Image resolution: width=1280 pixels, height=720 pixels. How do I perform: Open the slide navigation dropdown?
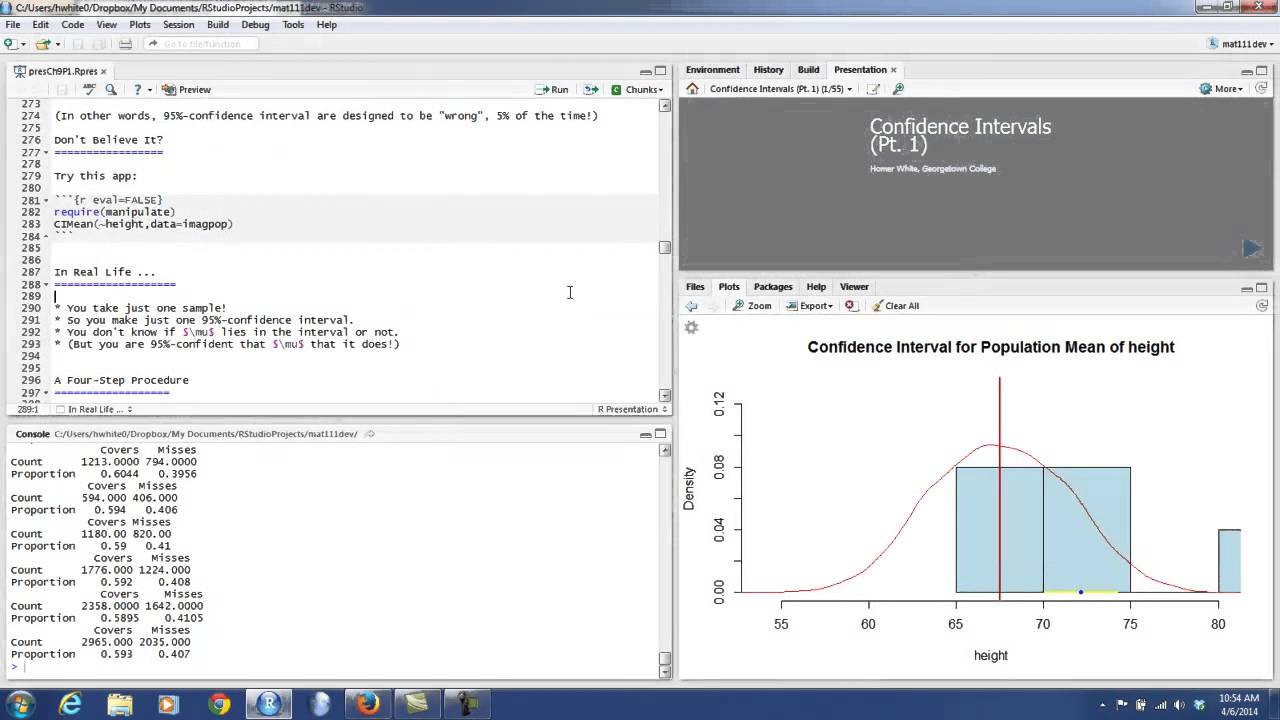(x=781, y=89)
